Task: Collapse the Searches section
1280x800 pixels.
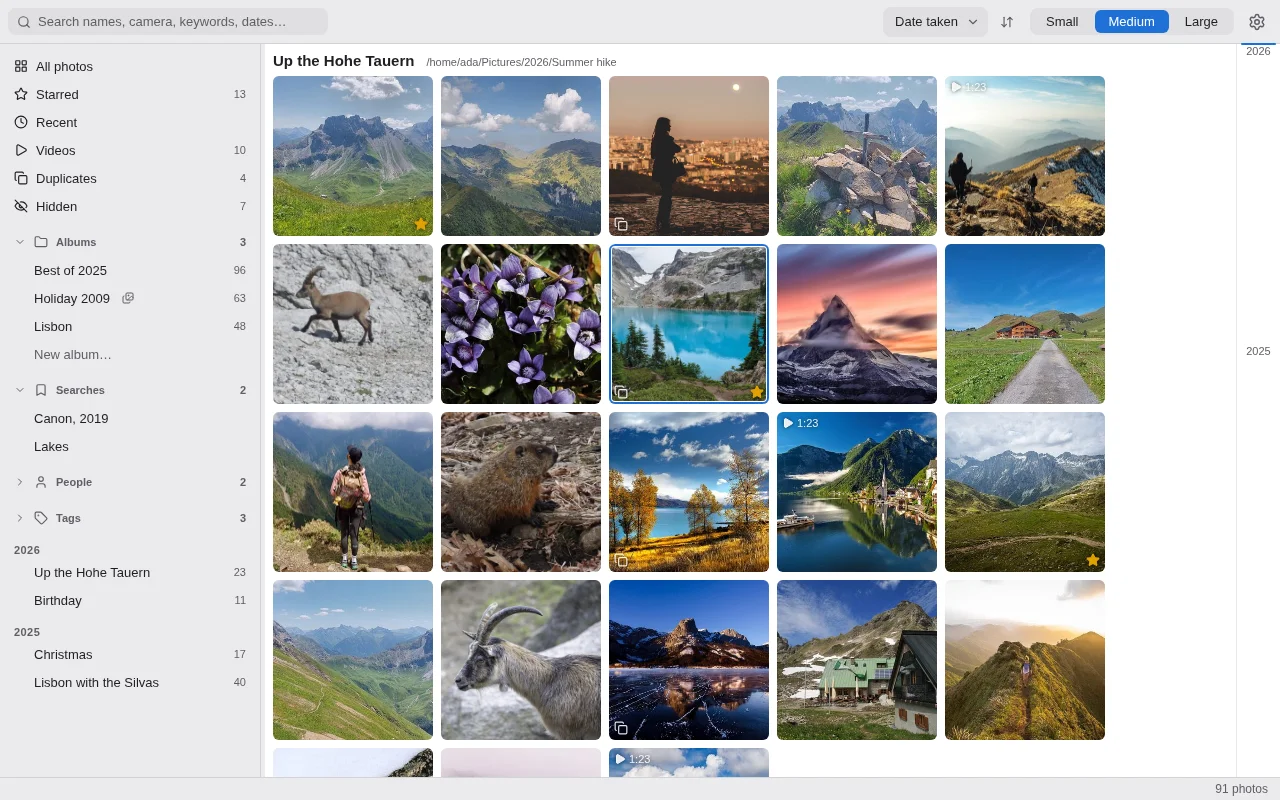Action: pos(20,390)
